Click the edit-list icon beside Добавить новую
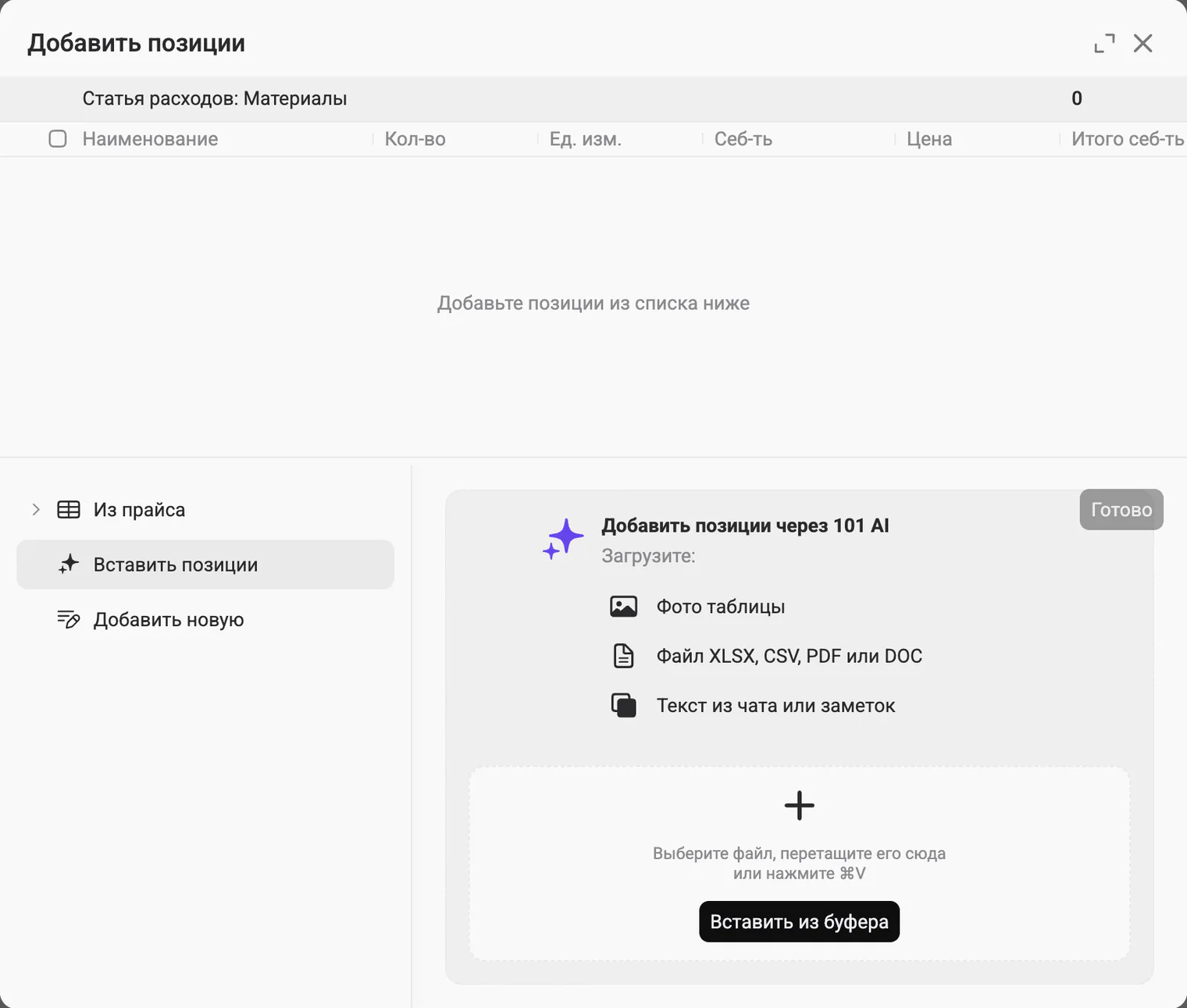The image size is (1187, 1008). (x=69, y=619)
